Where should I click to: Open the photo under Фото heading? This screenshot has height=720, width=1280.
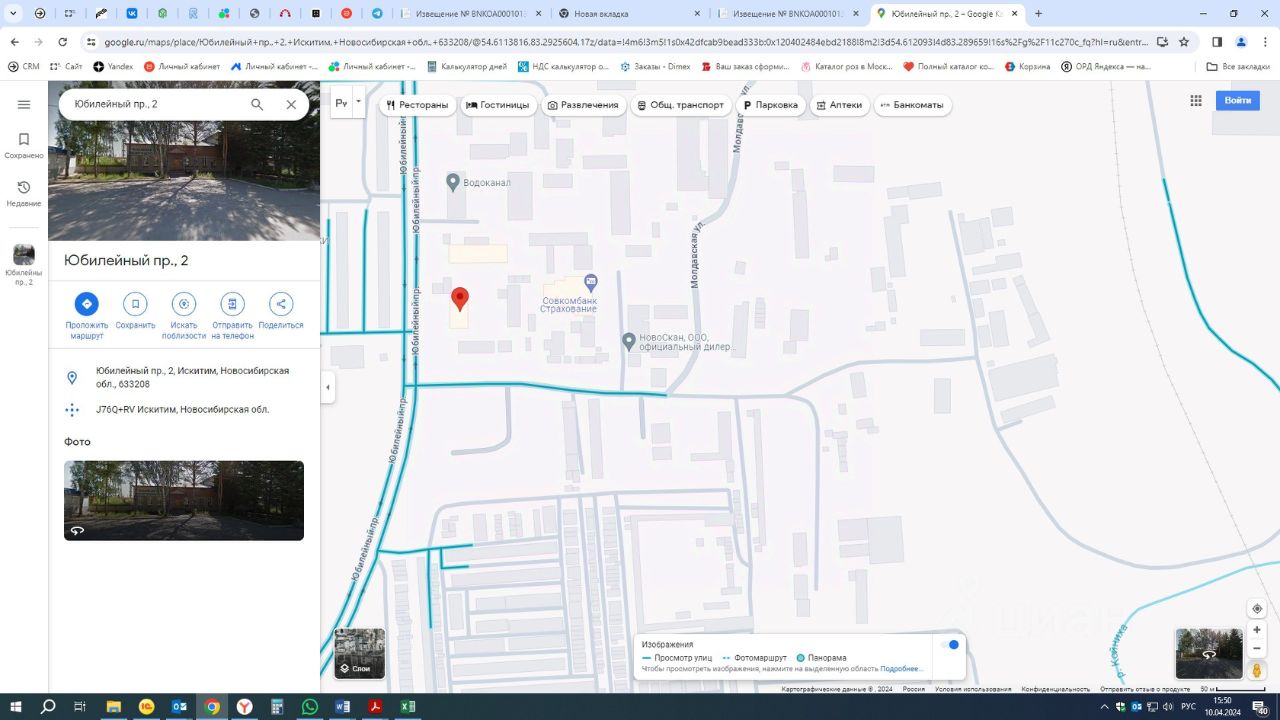click(x=184, y=500)
